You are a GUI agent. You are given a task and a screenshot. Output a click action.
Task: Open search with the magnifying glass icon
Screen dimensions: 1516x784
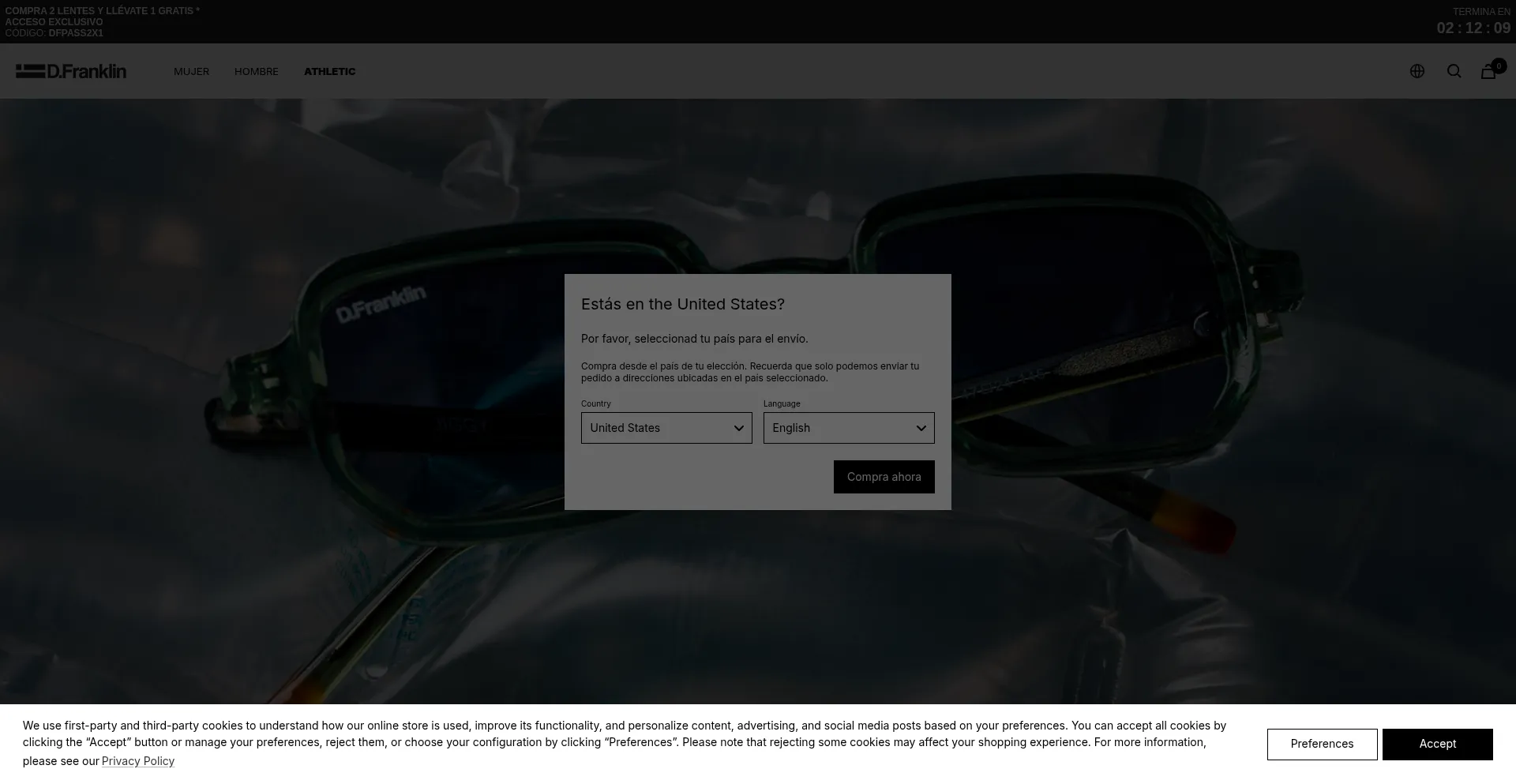[x=1454, y=71]
